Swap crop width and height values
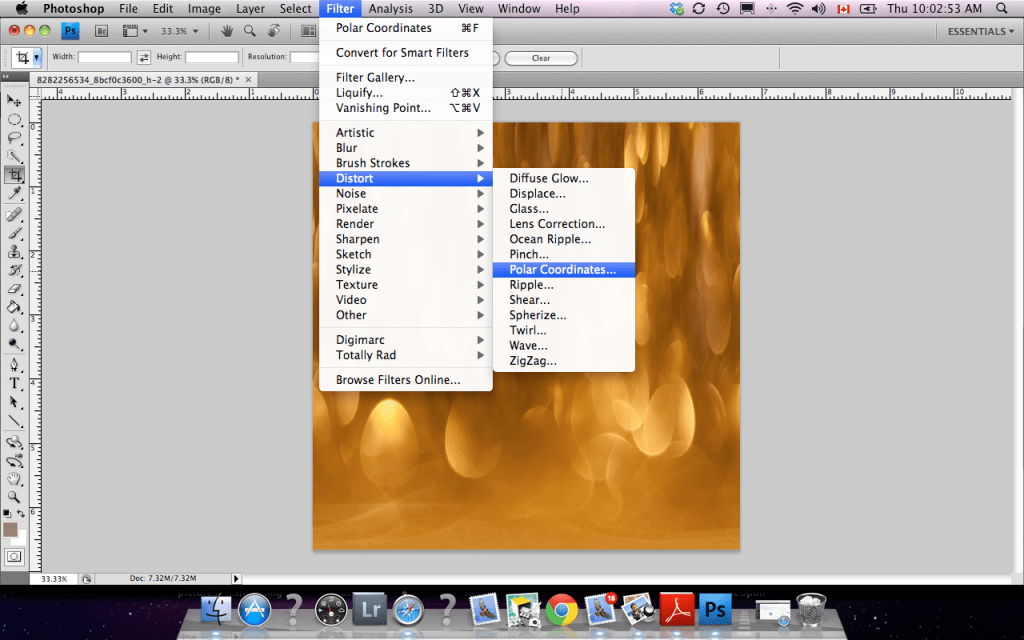The height and width of the screenshot is (640, 1024). [x=144, y=57]
